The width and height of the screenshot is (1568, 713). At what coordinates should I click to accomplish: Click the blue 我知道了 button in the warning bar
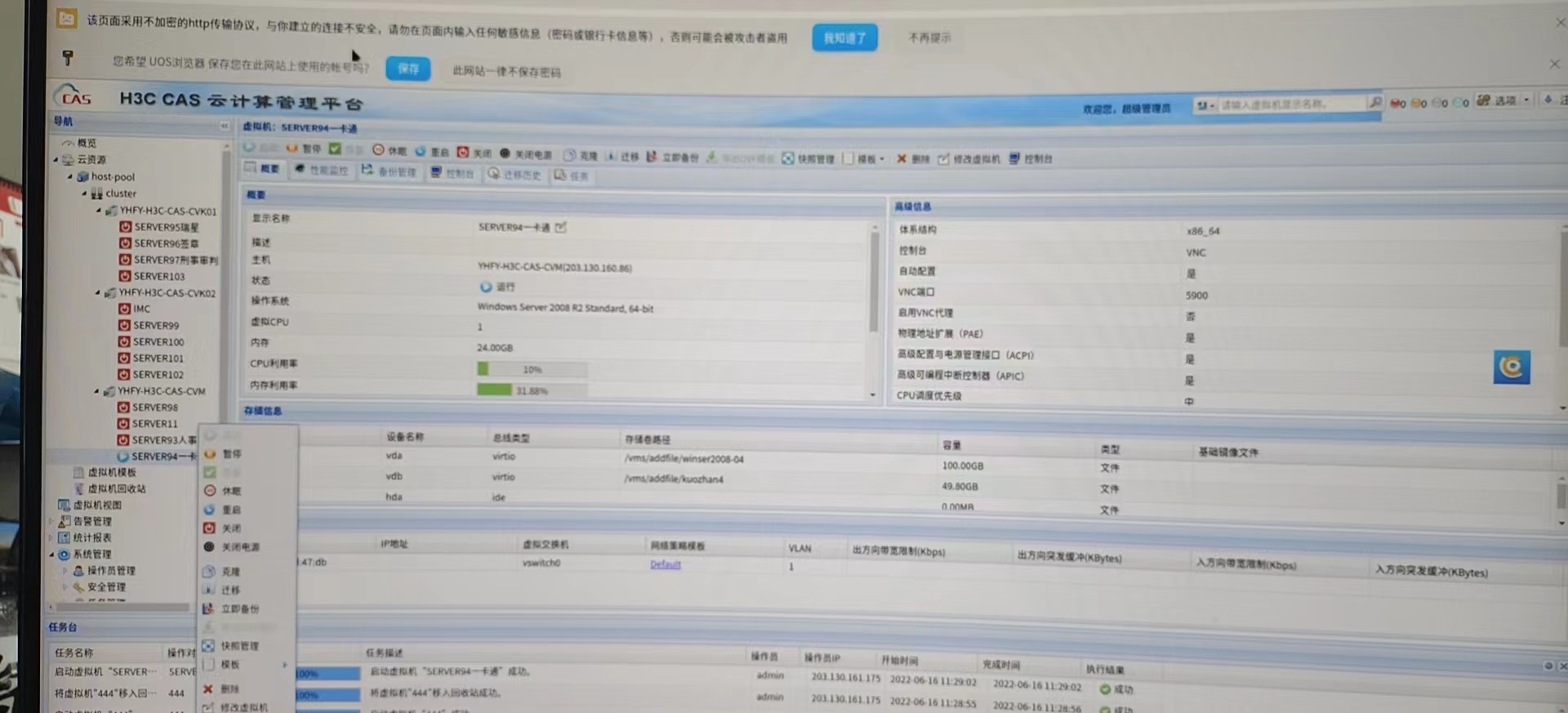tap(844, 38)
